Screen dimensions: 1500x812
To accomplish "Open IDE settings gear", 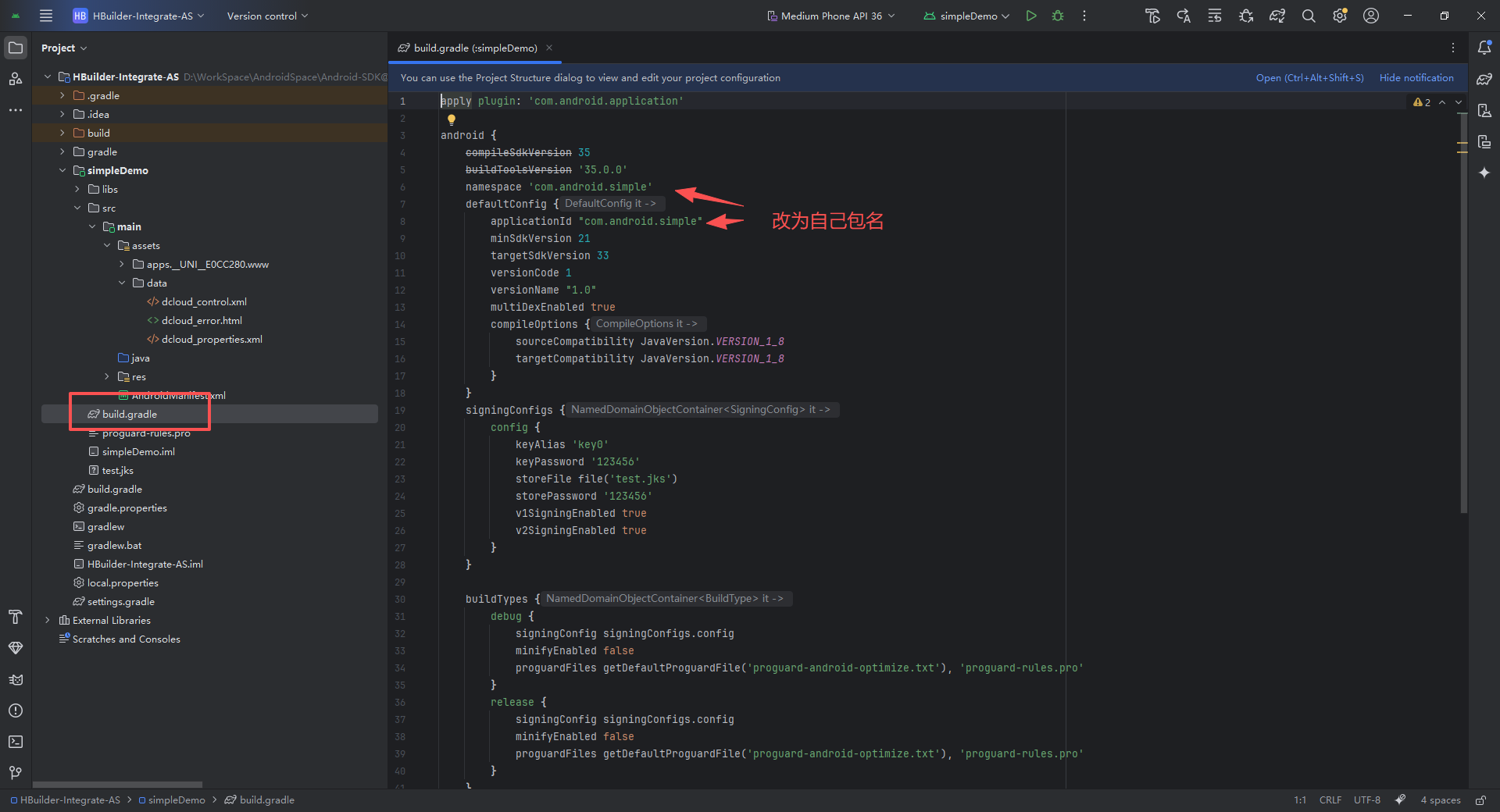I will tap(1340, 16).
